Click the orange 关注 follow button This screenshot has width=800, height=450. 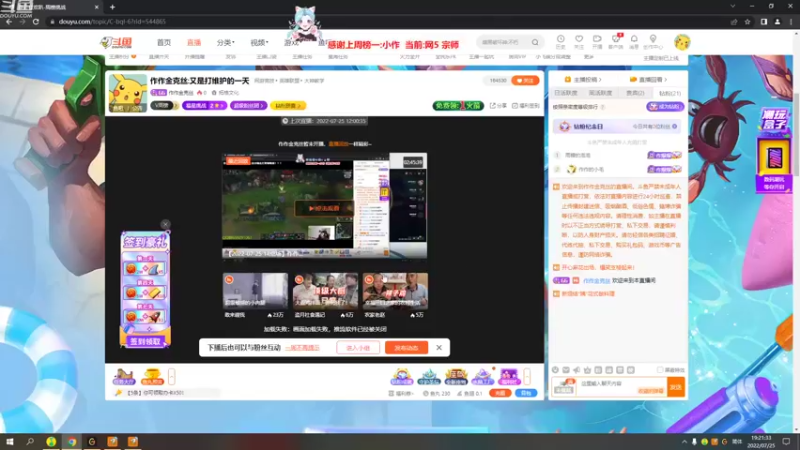pyautogui.click(x=525, y=81)
